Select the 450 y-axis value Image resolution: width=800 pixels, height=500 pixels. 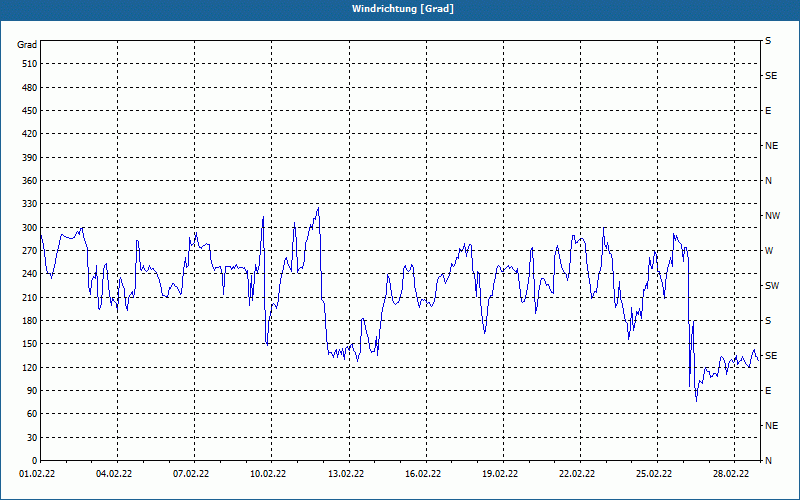coord(29,111)
